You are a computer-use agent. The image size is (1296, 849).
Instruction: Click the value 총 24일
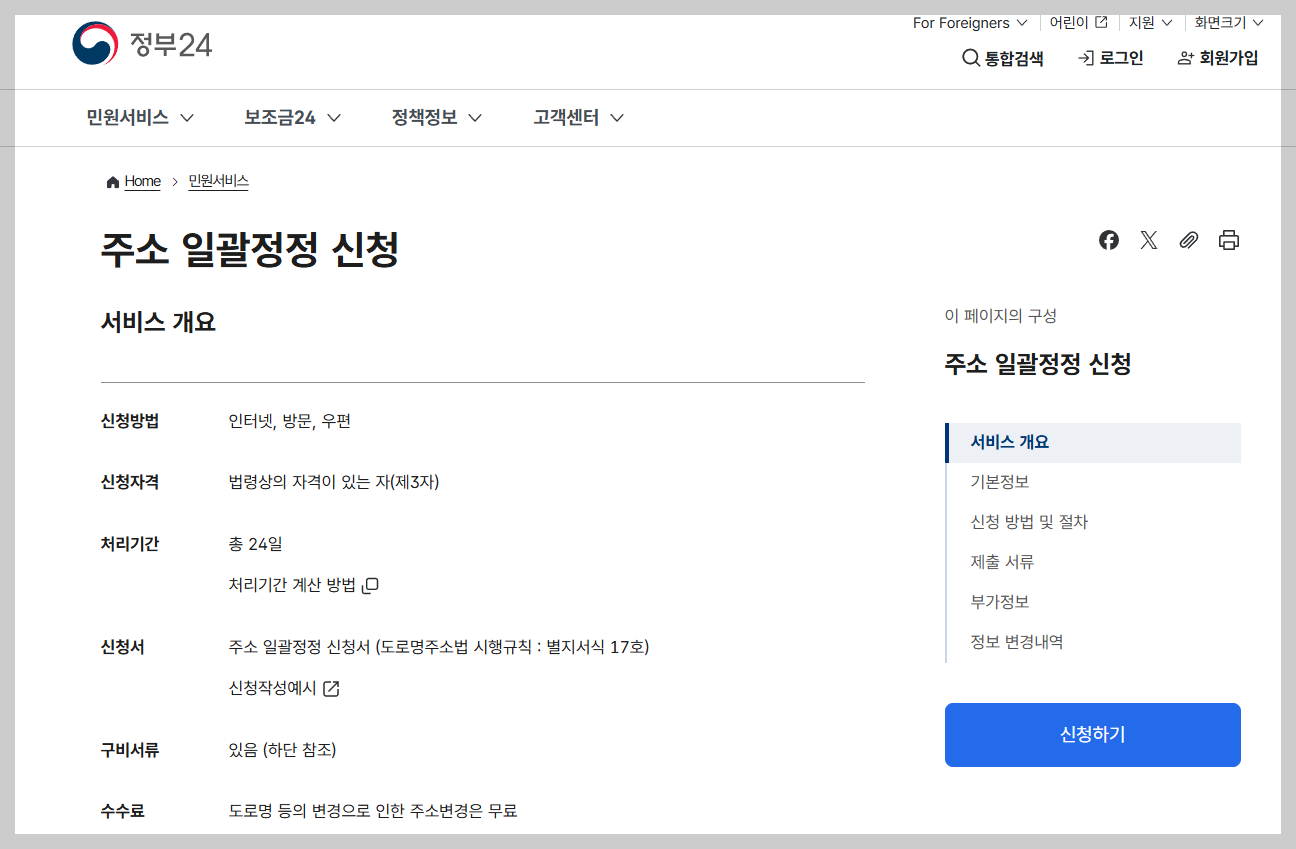[x=256, y=545]
